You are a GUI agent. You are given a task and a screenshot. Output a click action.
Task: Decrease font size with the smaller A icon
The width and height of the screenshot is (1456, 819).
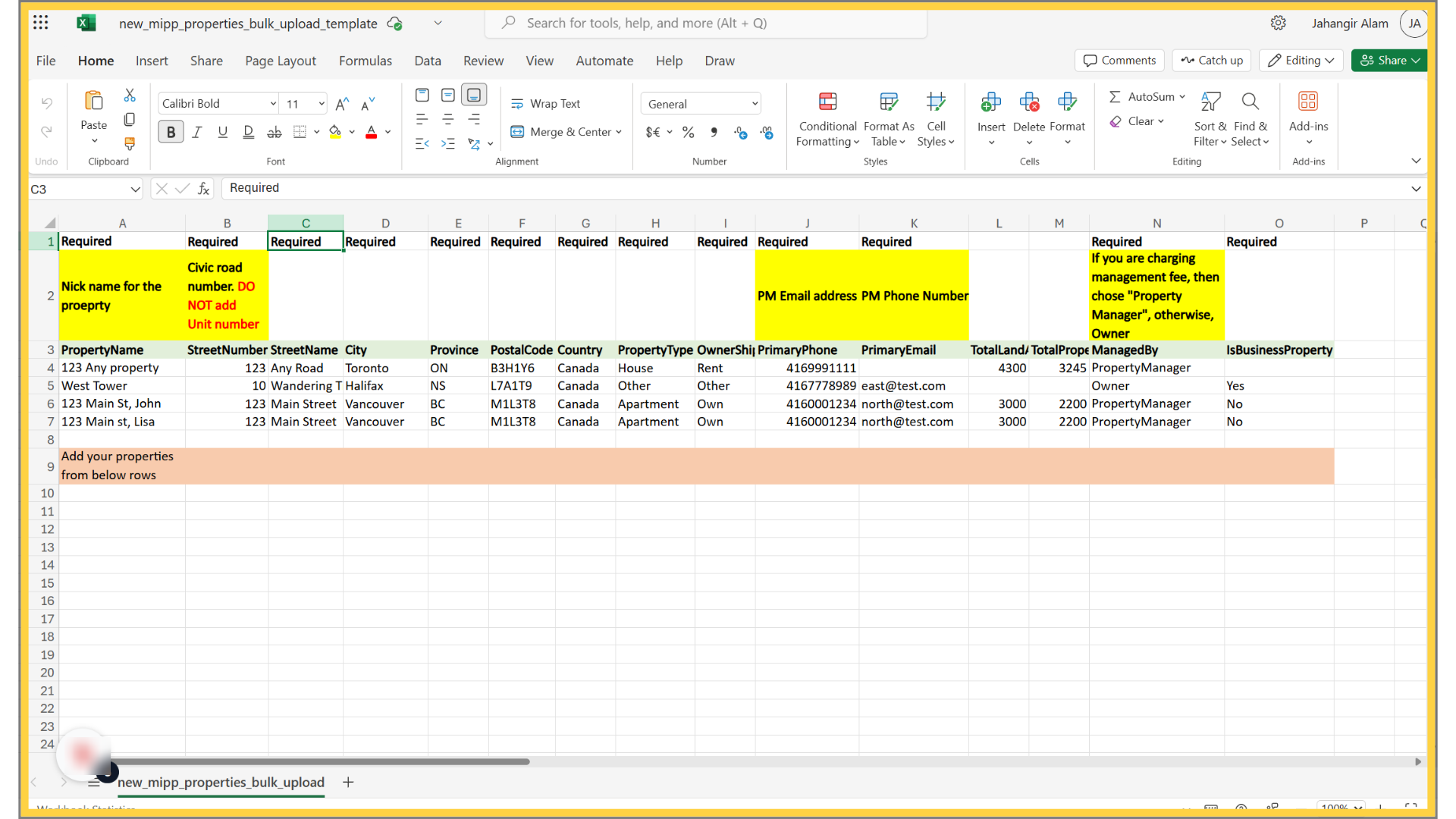click(x=368, y=104)
